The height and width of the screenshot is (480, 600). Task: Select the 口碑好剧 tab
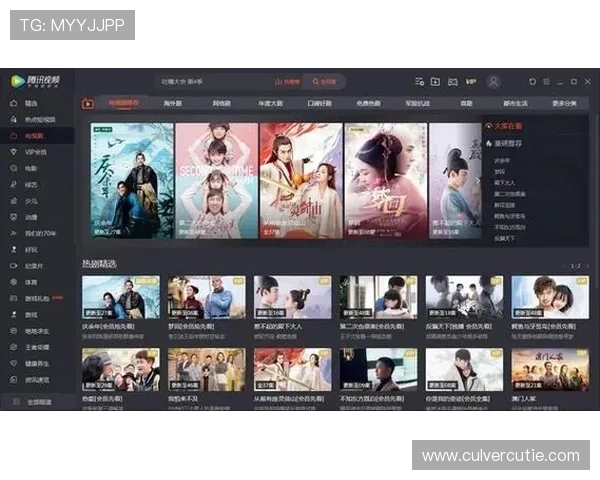320,103
